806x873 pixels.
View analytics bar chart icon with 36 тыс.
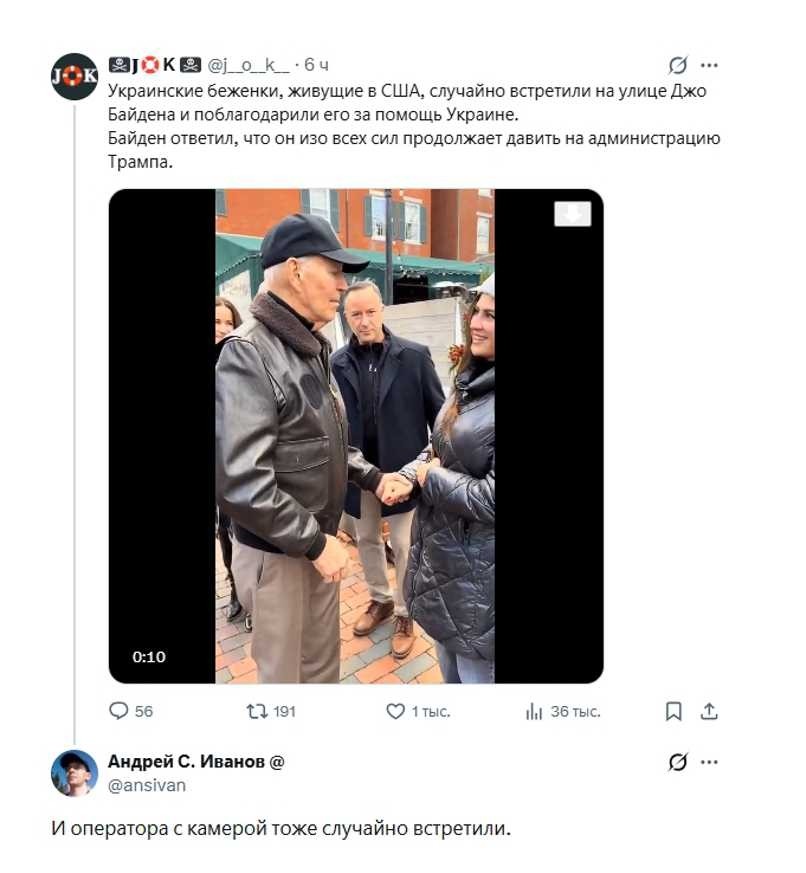click(x=533, y=711)
